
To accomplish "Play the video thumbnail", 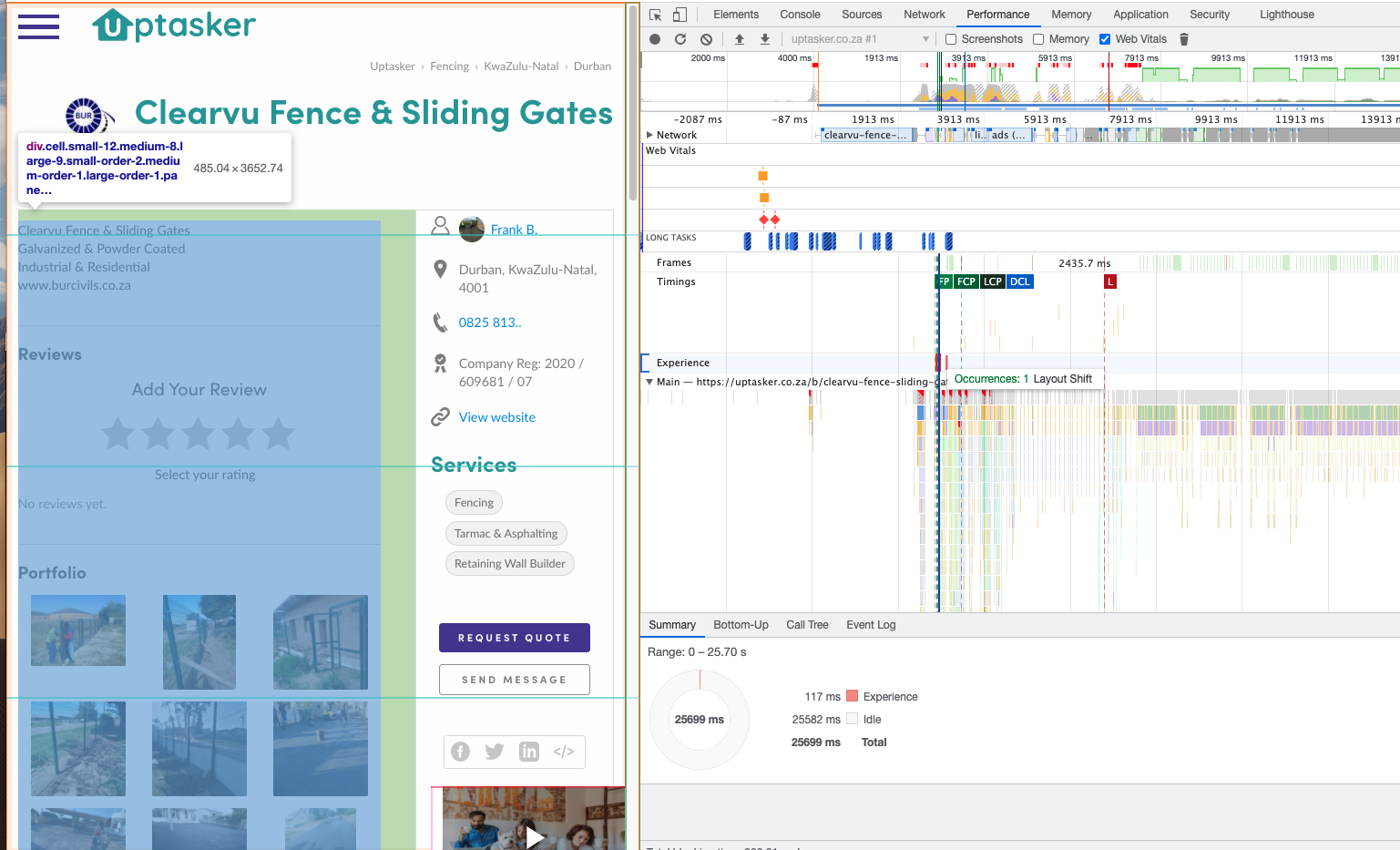I will click(535, 835).
